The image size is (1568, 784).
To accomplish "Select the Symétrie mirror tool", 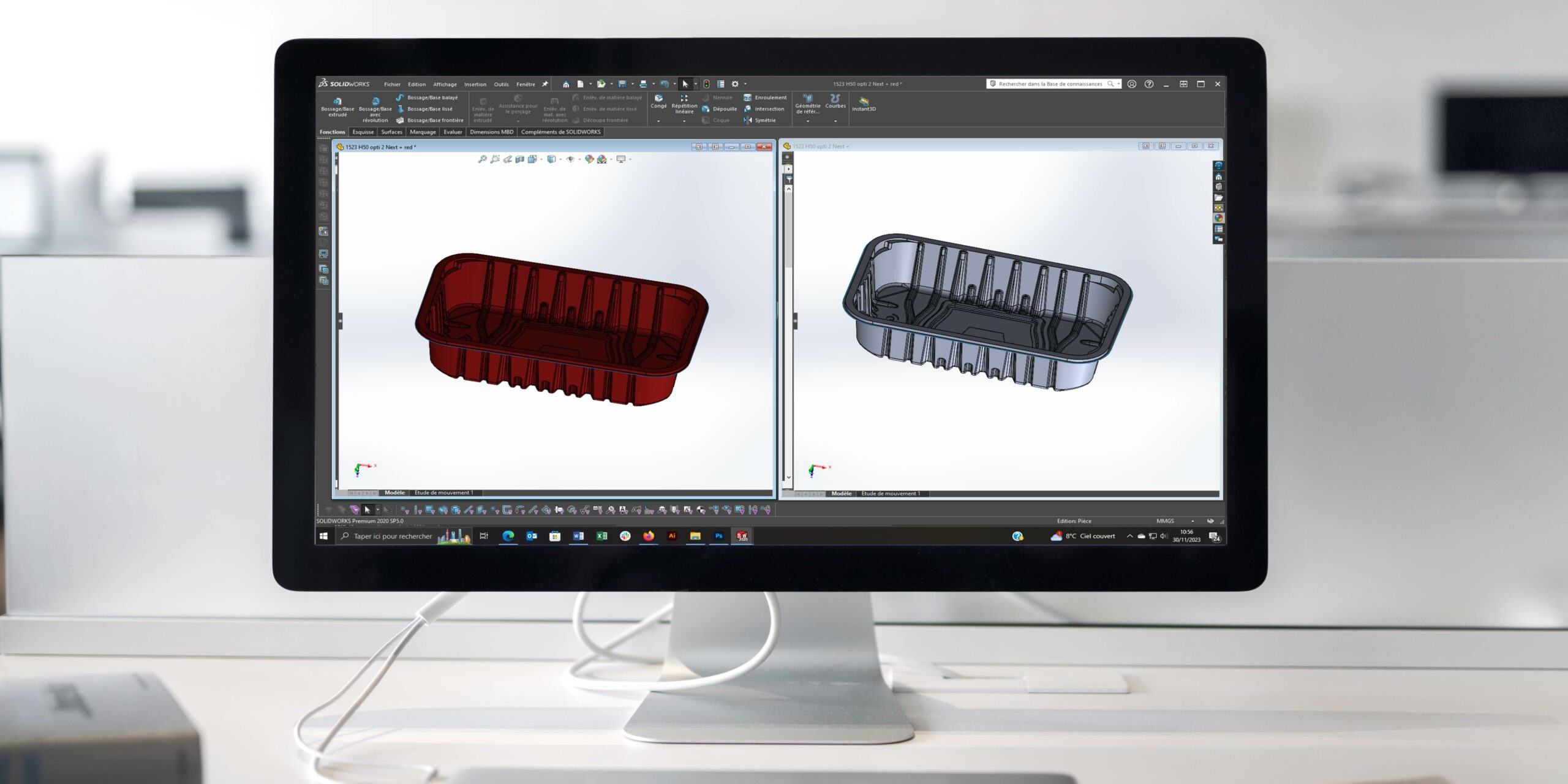I will click(x=759, y=121).
